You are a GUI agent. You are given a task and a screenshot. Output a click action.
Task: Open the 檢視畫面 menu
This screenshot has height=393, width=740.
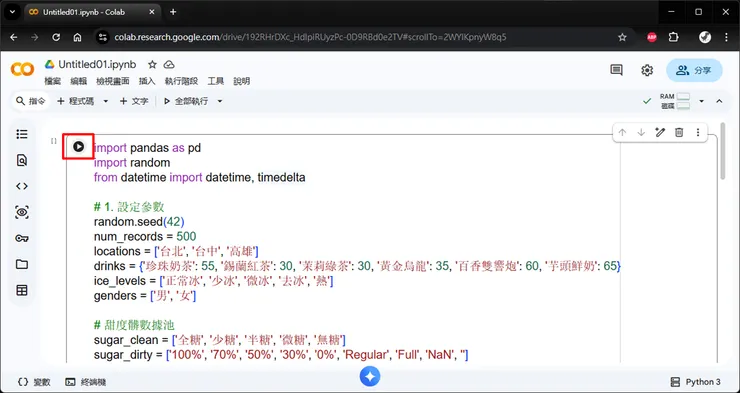pos(113,81)
